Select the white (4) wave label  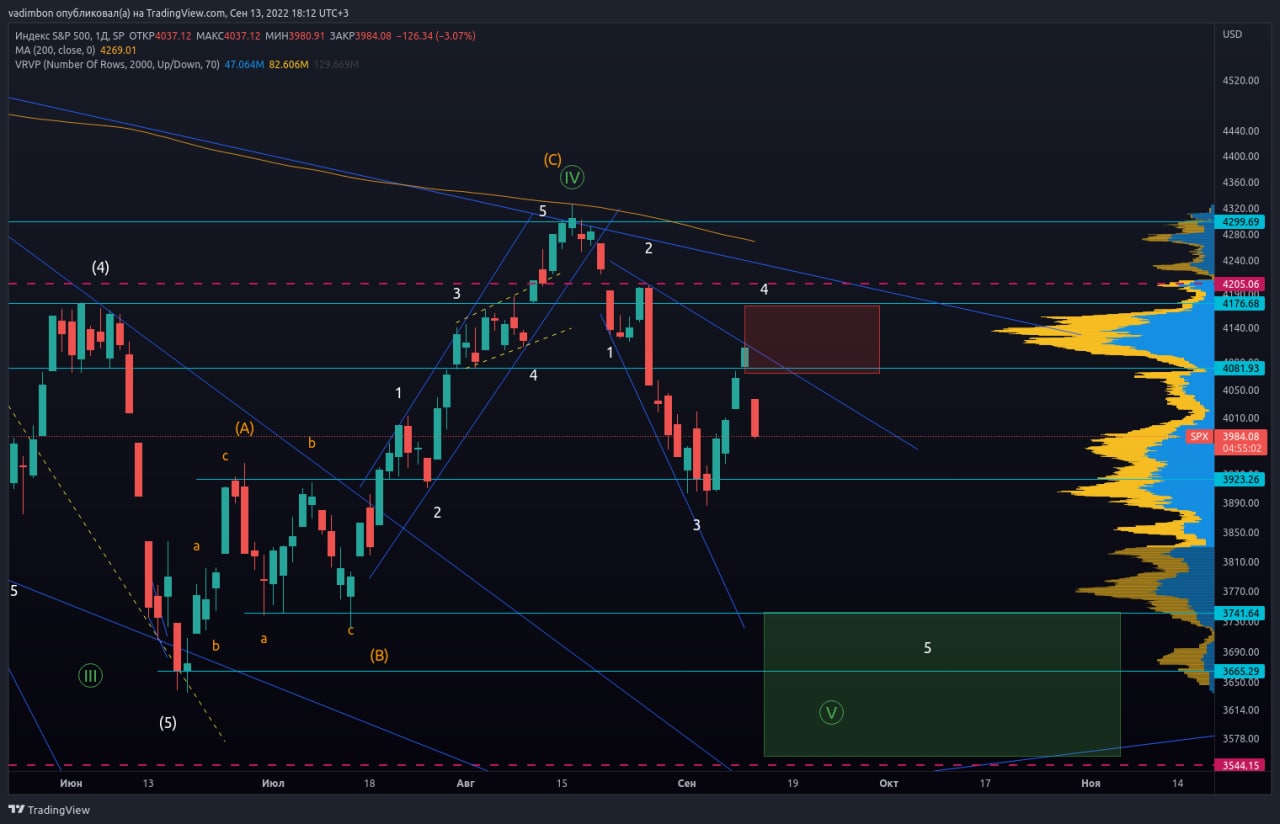click(x=100, y=267)
